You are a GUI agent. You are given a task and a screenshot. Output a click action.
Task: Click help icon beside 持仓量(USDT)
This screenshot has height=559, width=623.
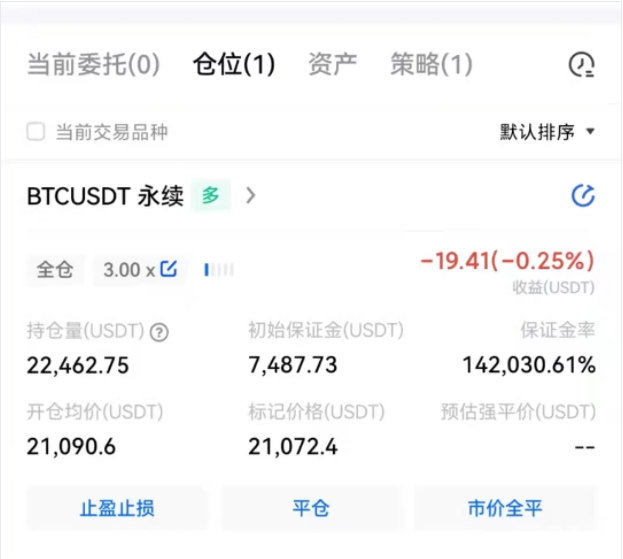(158, 333)
